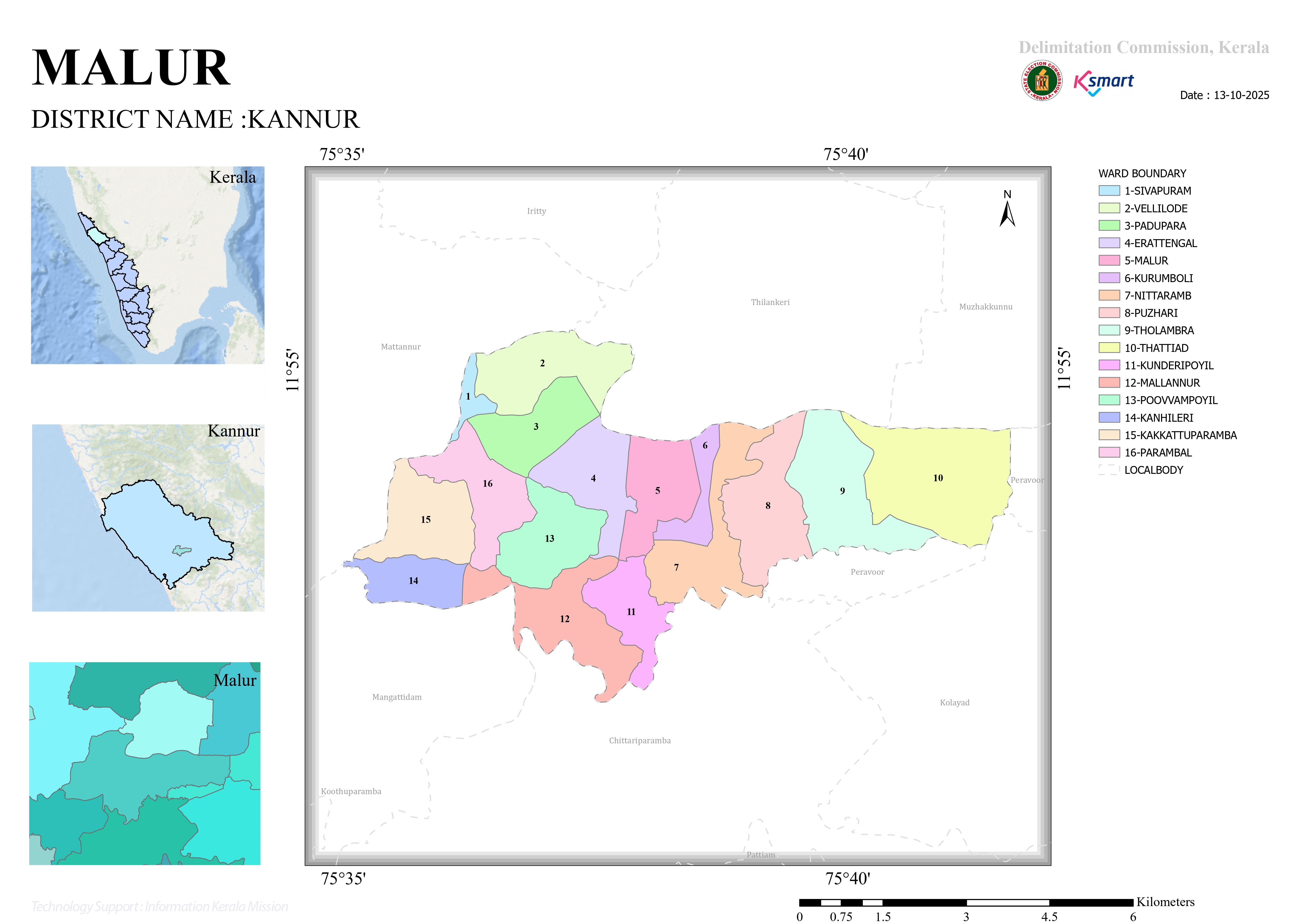Click the Mangattidam neighbor label

[397, 697]
